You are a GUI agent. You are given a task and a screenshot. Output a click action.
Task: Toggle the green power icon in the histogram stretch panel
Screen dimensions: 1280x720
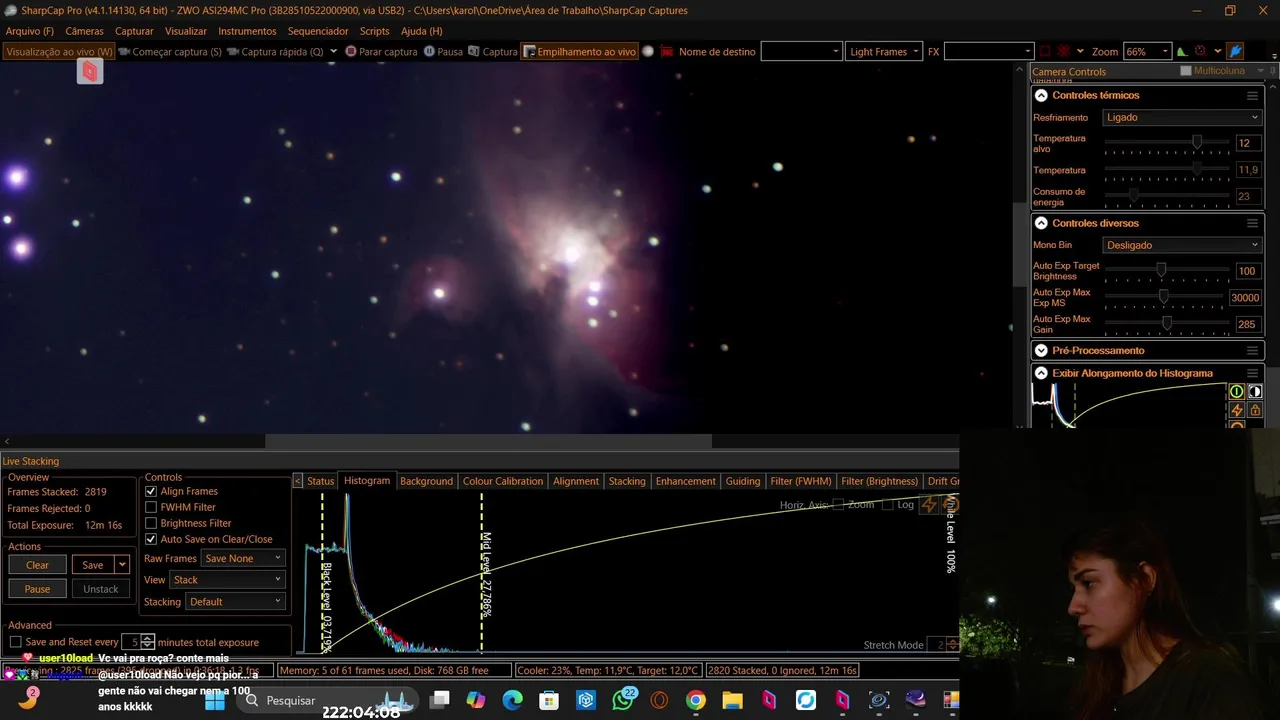pos(1236,391)
